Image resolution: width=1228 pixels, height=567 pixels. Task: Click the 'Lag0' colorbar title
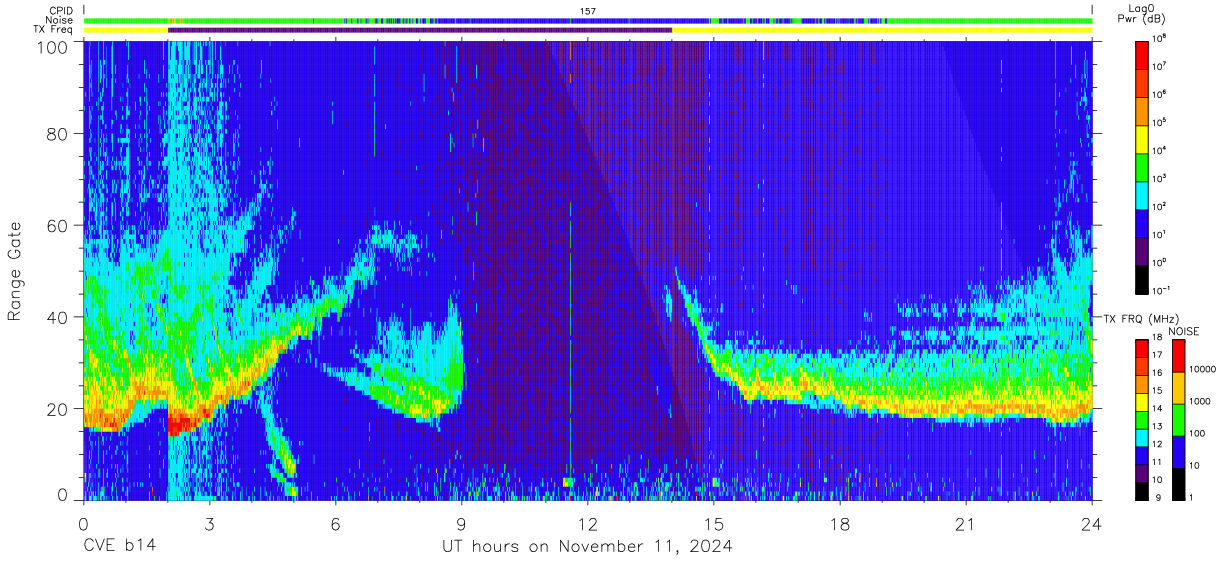pyautogui.click(x=1142, y=7)
